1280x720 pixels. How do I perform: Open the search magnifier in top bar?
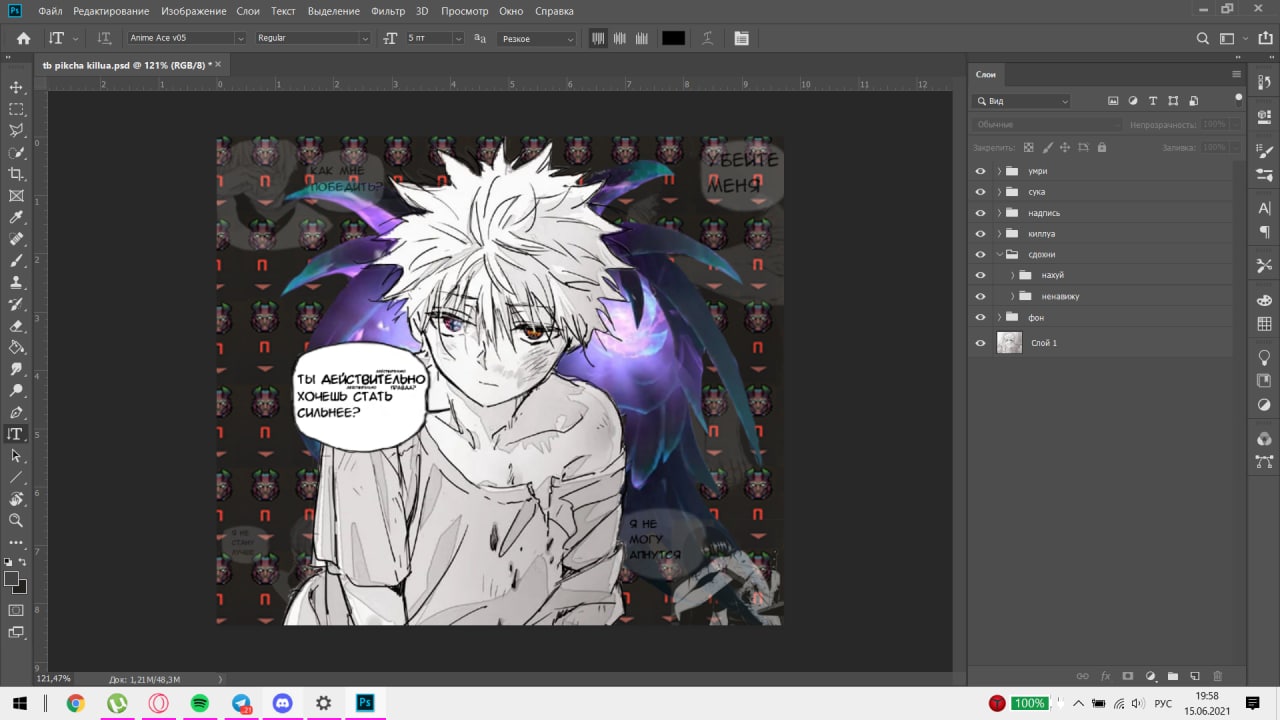click(x=1203, y=38)
